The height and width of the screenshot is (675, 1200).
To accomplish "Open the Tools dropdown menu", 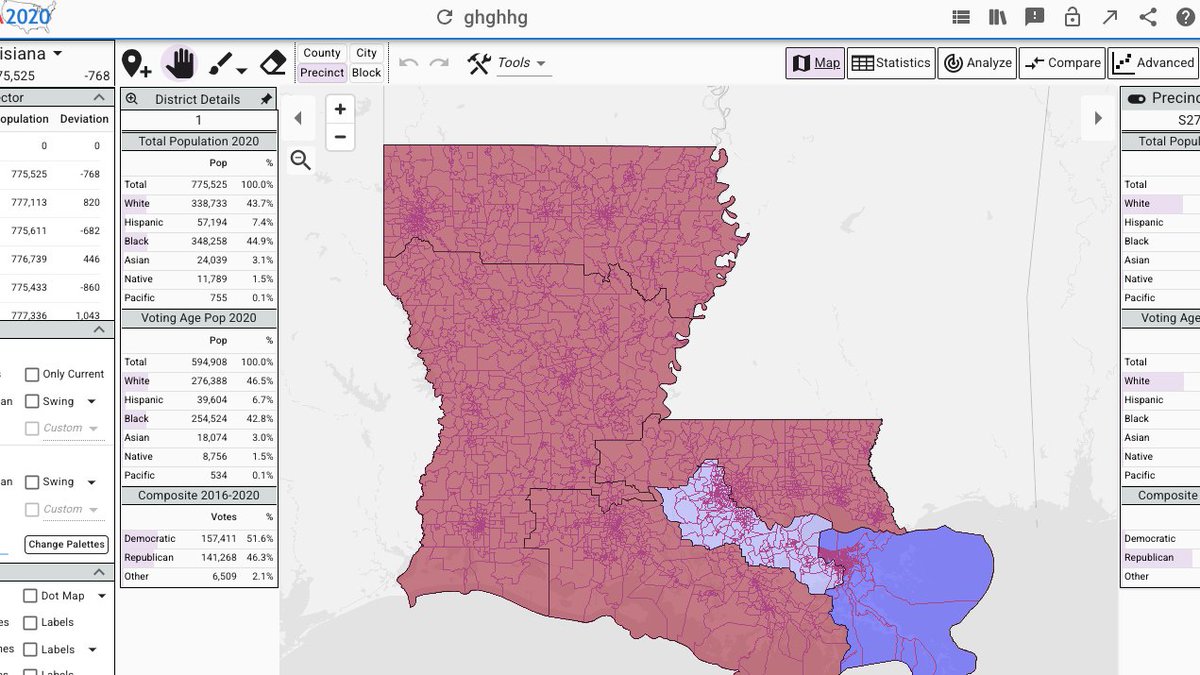I will [523, 63].
